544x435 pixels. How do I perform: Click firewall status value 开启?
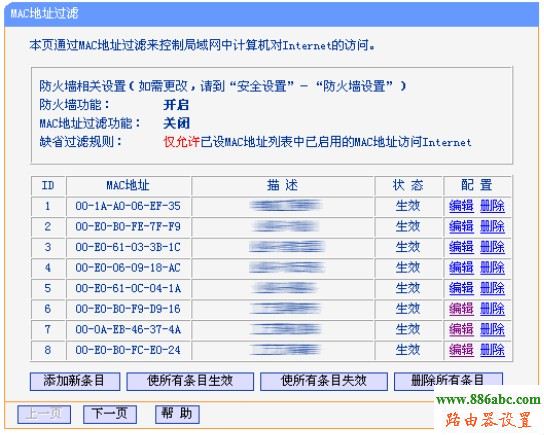(176, 104)
